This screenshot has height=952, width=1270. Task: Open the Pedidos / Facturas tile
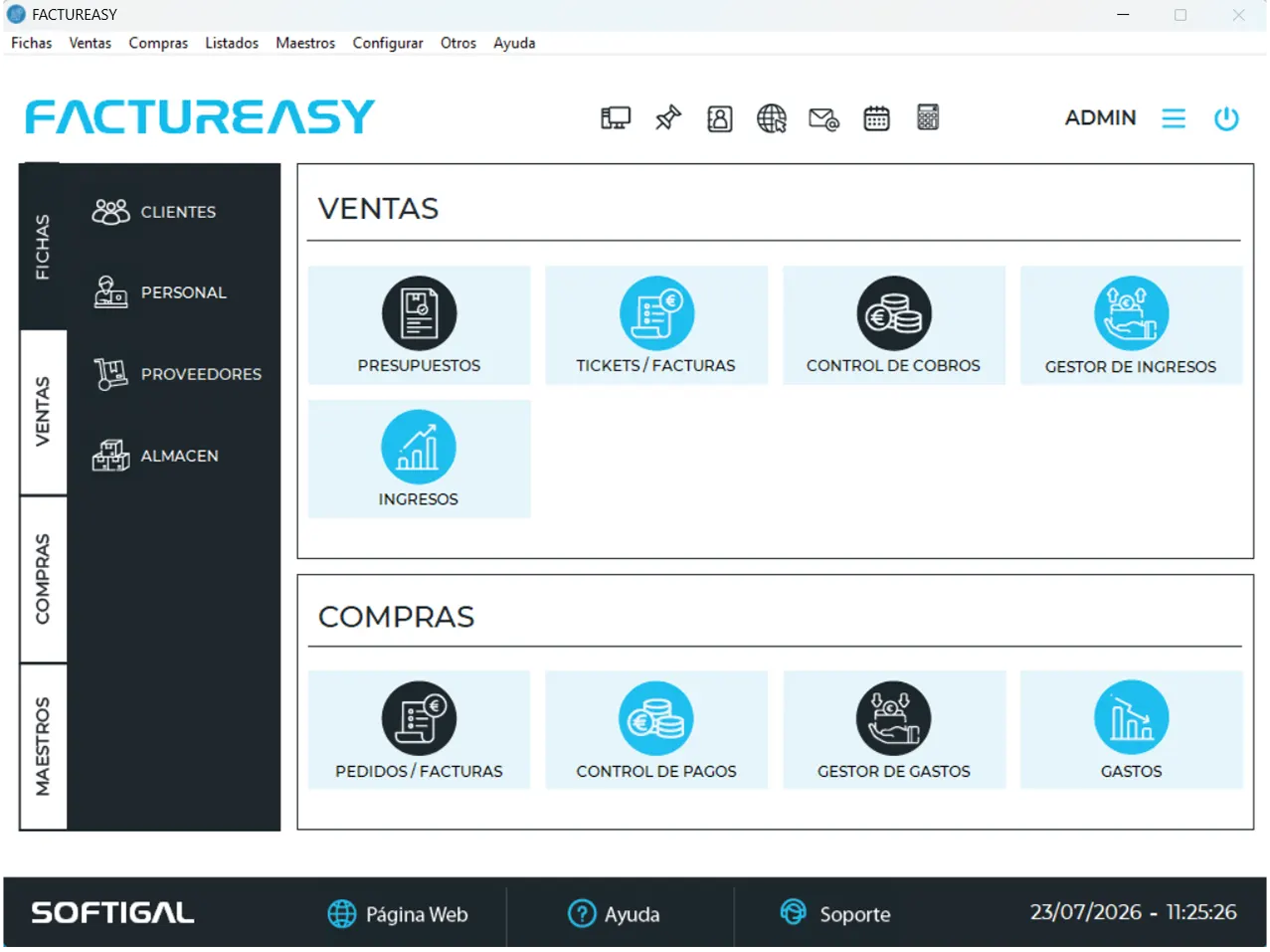click(x=419, y=730)
